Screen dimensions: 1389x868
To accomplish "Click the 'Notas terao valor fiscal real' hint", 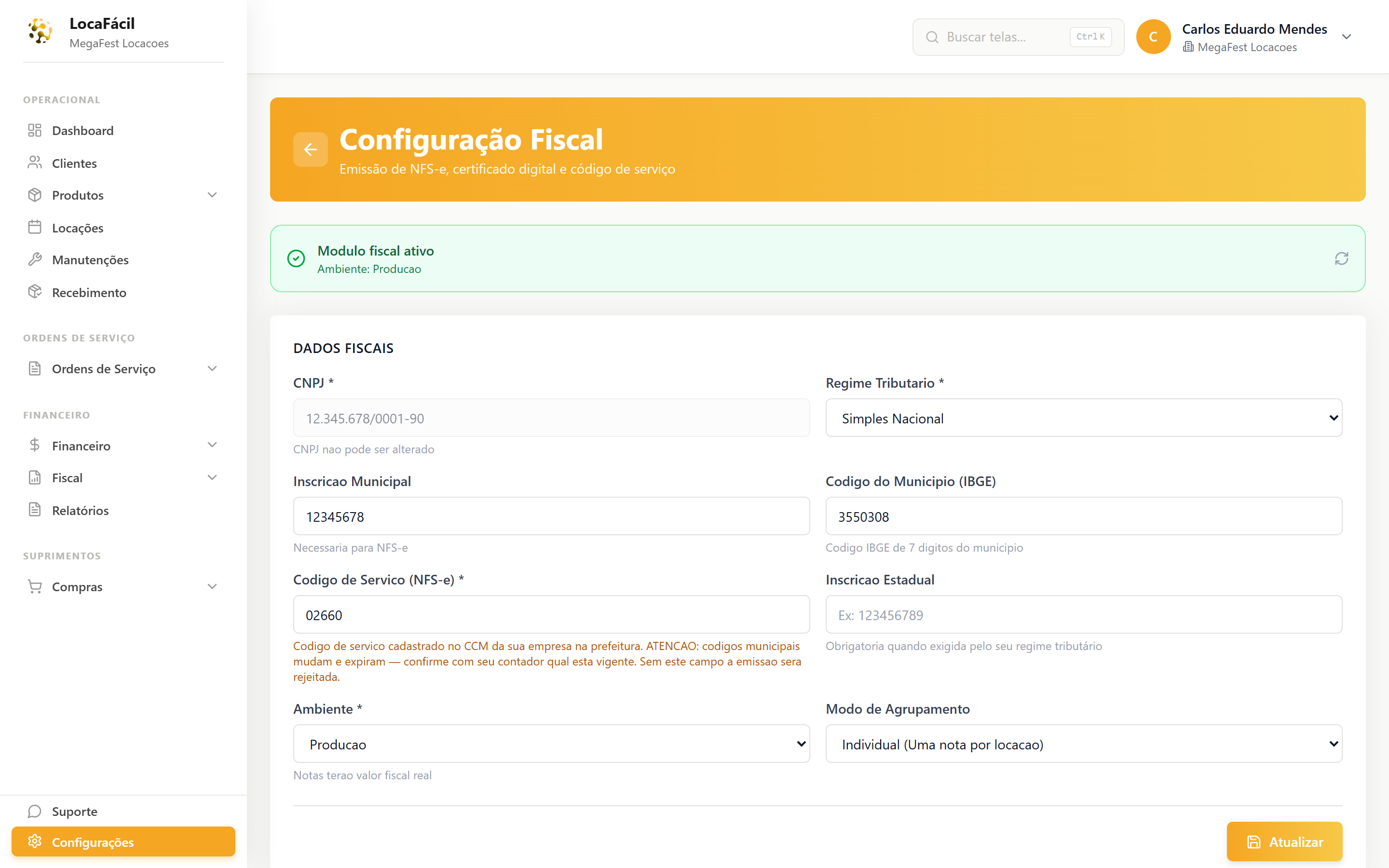I will point(362,775).
